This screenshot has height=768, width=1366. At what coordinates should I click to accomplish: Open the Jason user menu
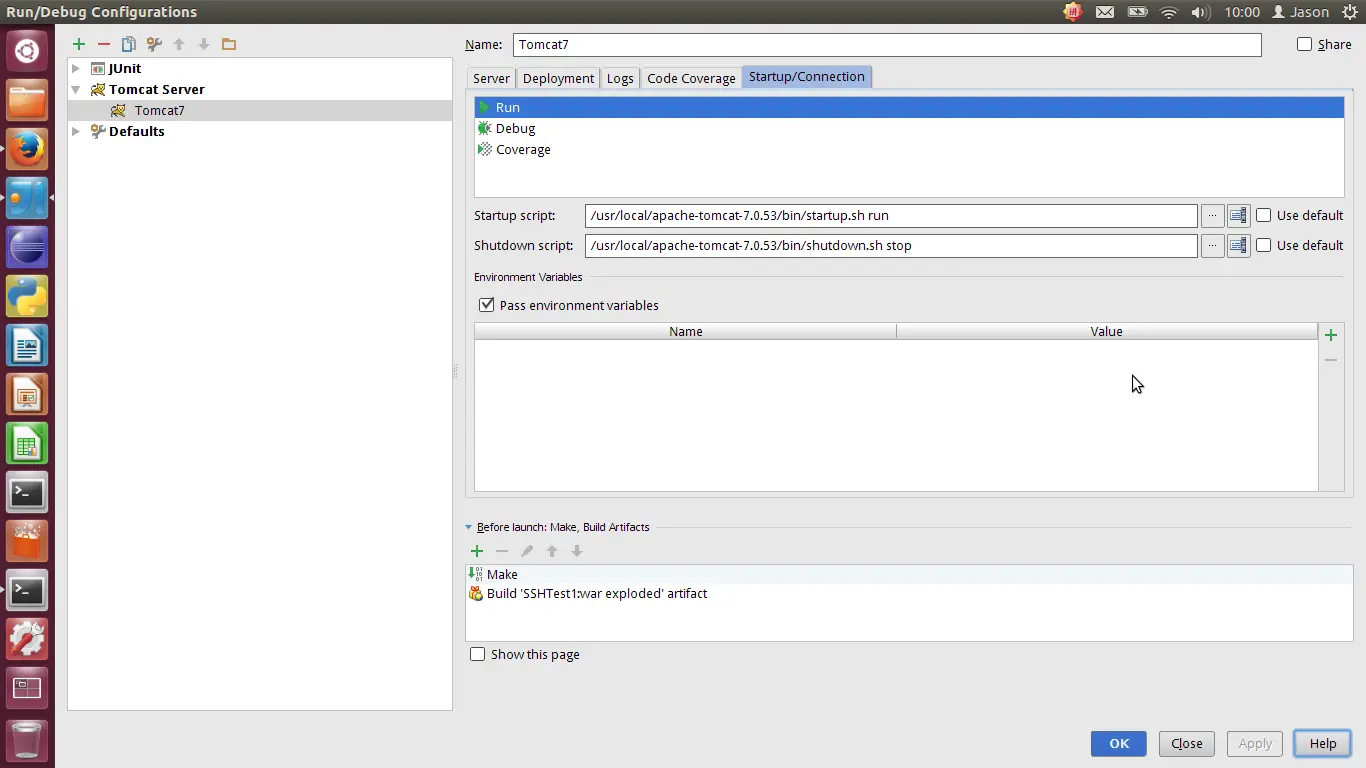1300,12
